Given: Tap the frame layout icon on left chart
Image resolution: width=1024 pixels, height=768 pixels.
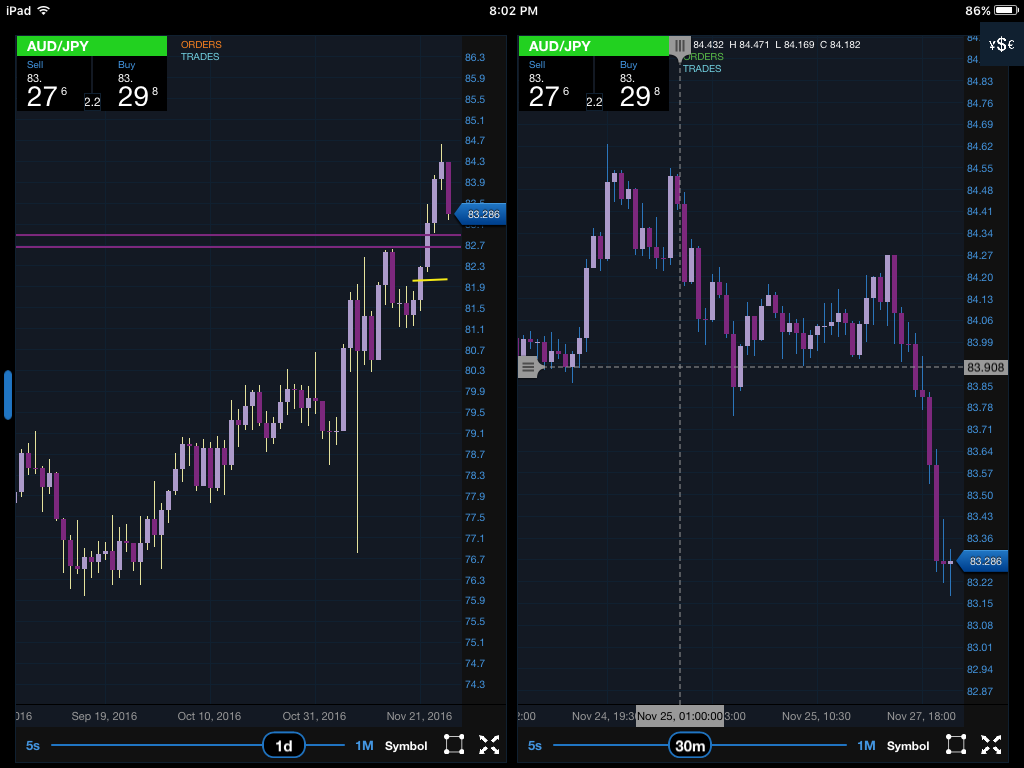Looking at the screenshot, I should [x=454, y=744].
